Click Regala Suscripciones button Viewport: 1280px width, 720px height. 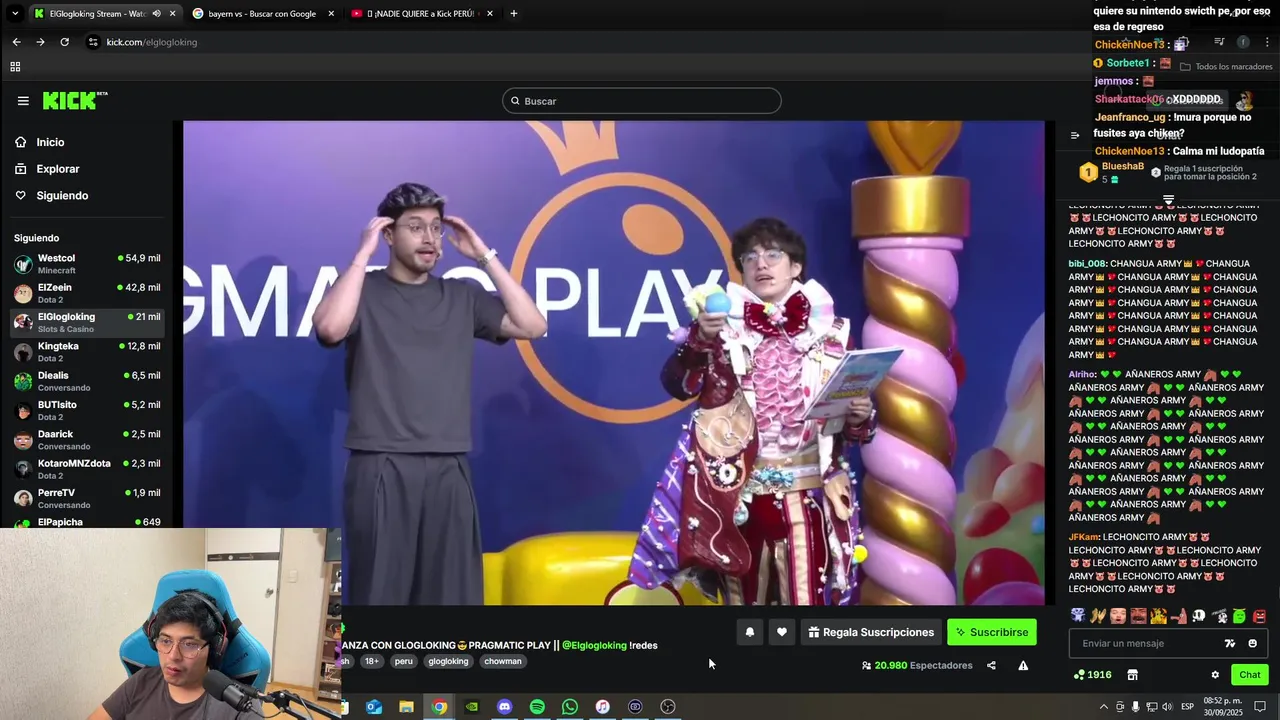coord(871,632)
